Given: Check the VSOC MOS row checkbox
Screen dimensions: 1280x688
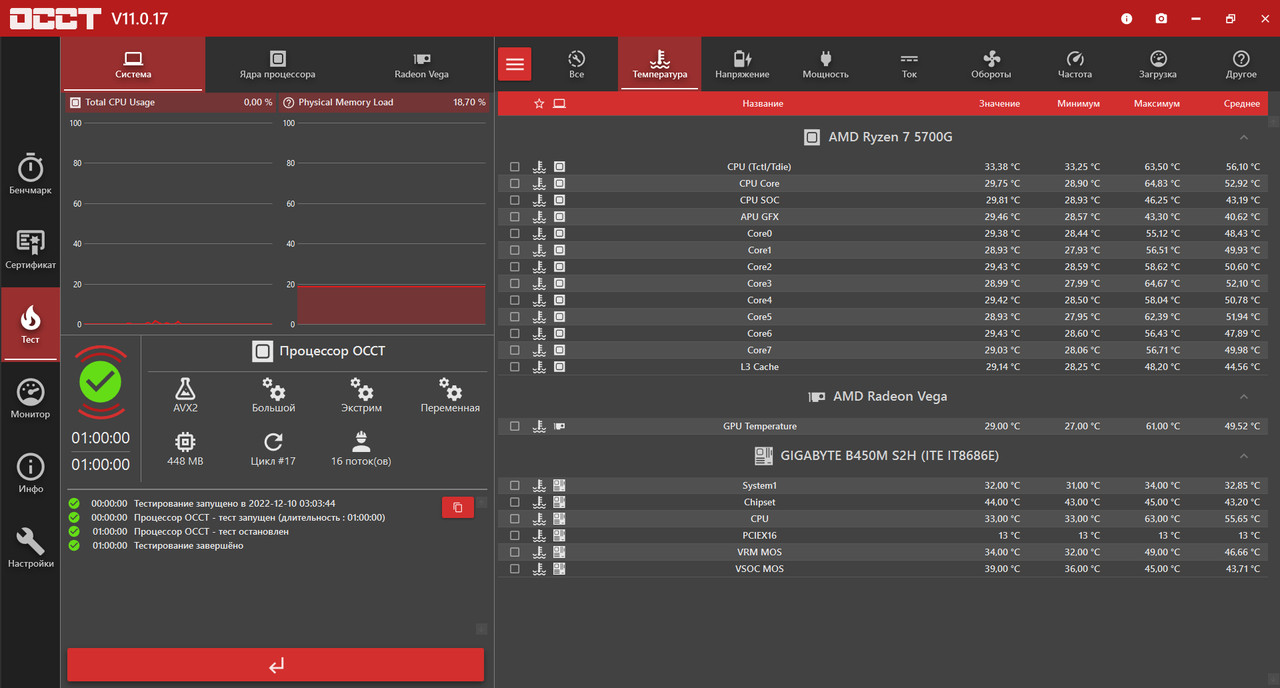Looking at the screenshot, I should tap(515, 569).
